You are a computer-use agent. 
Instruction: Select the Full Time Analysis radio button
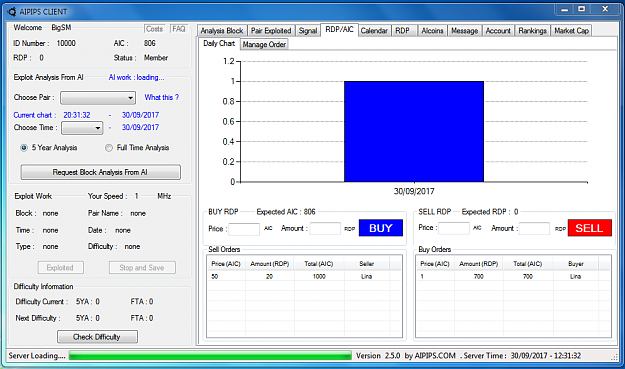tap(108, 148)
